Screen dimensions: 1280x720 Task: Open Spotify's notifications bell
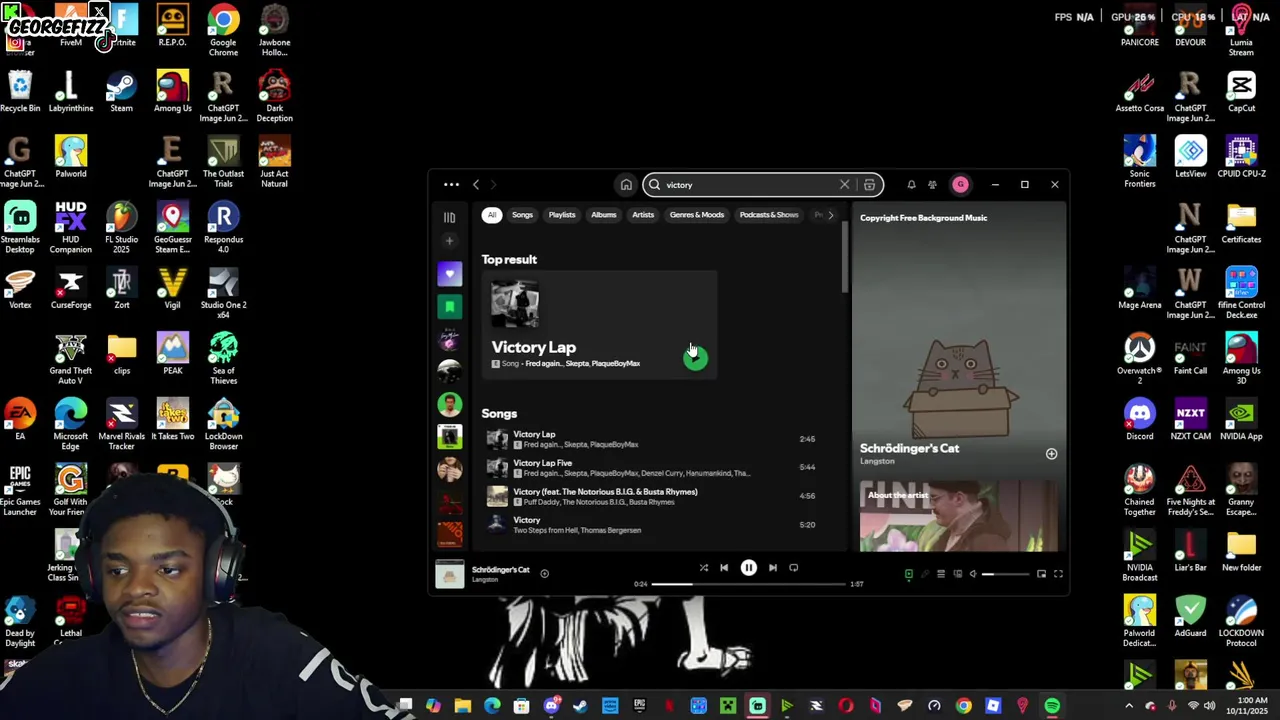[x=911, y=184]
